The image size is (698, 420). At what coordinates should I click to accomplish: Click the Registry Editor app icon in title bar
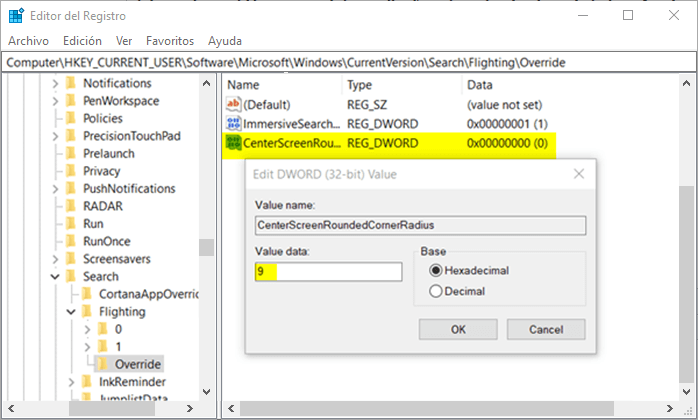click(x=16, y=16)
